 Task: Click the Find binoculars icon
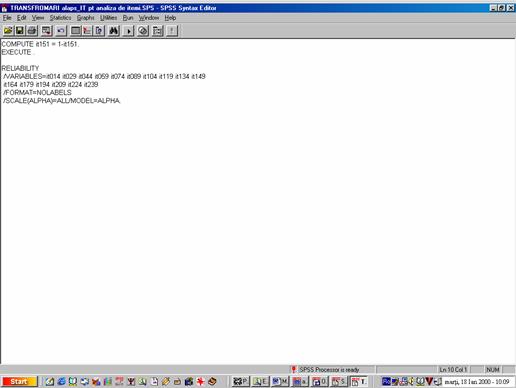click(114, 31)
